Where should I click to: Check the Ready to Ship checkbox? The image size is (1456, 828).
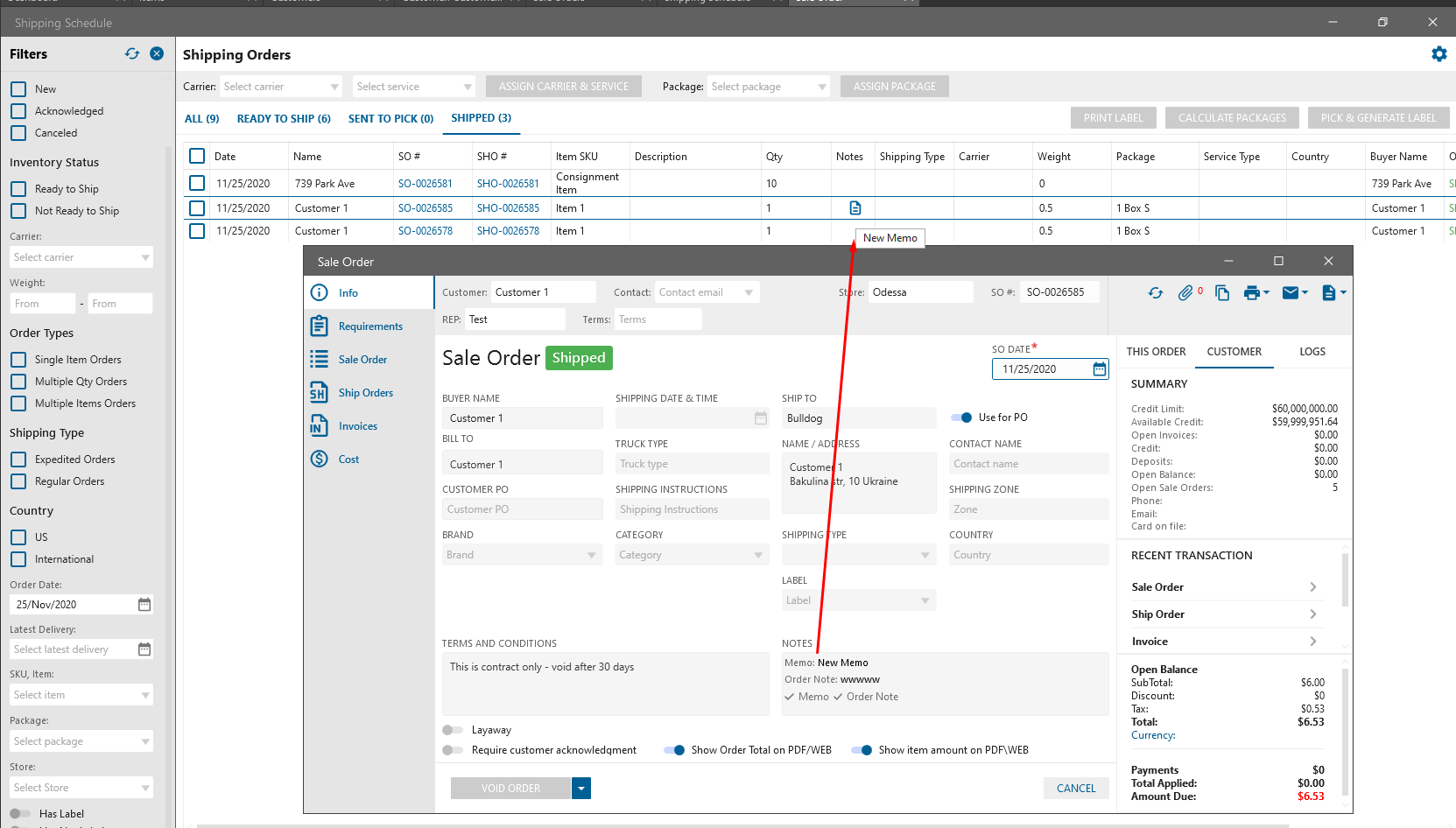(x=18, y=189)
